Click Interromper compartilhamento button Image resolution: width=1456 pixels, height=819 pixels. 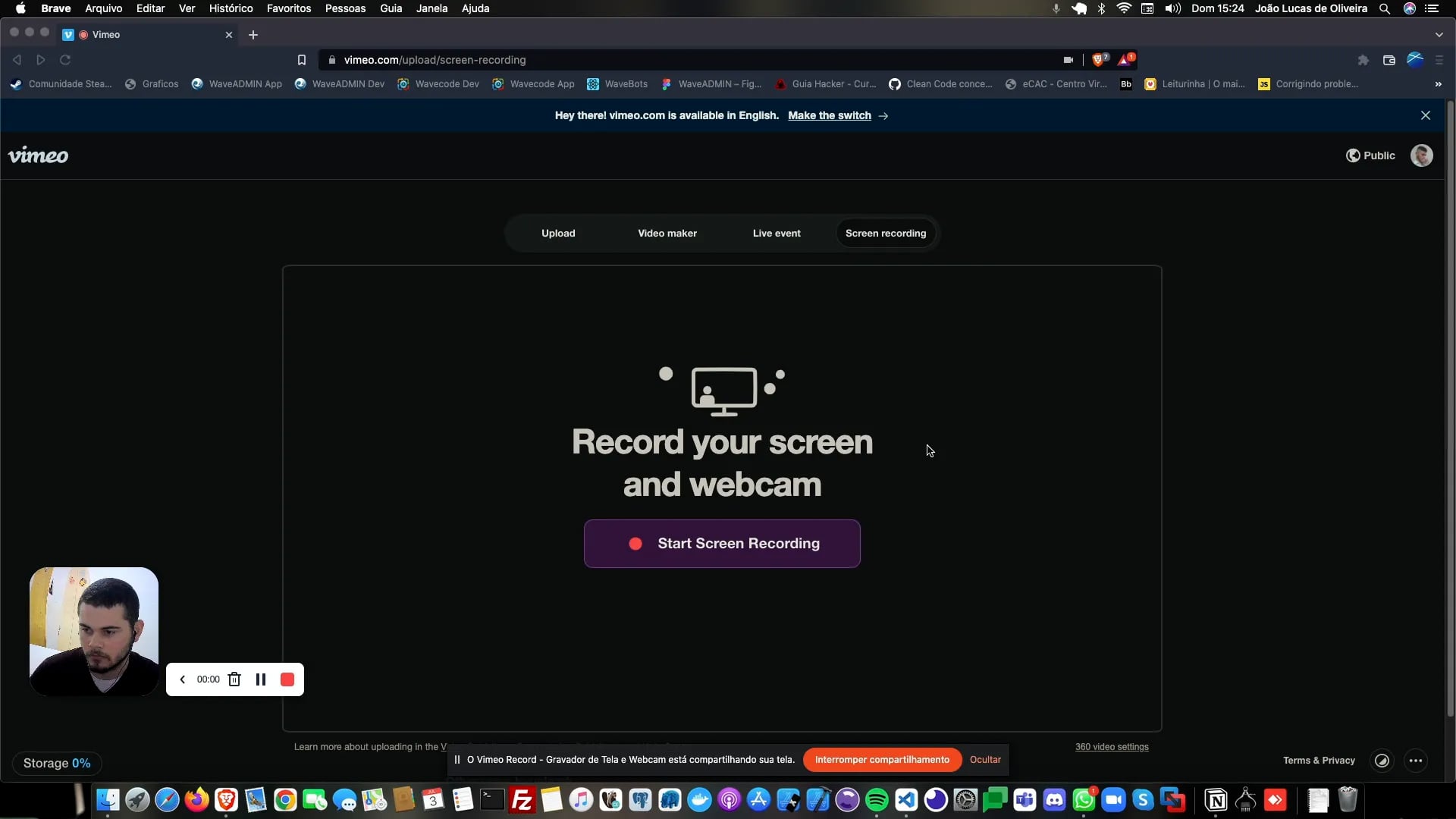click(x=882, y=760)
